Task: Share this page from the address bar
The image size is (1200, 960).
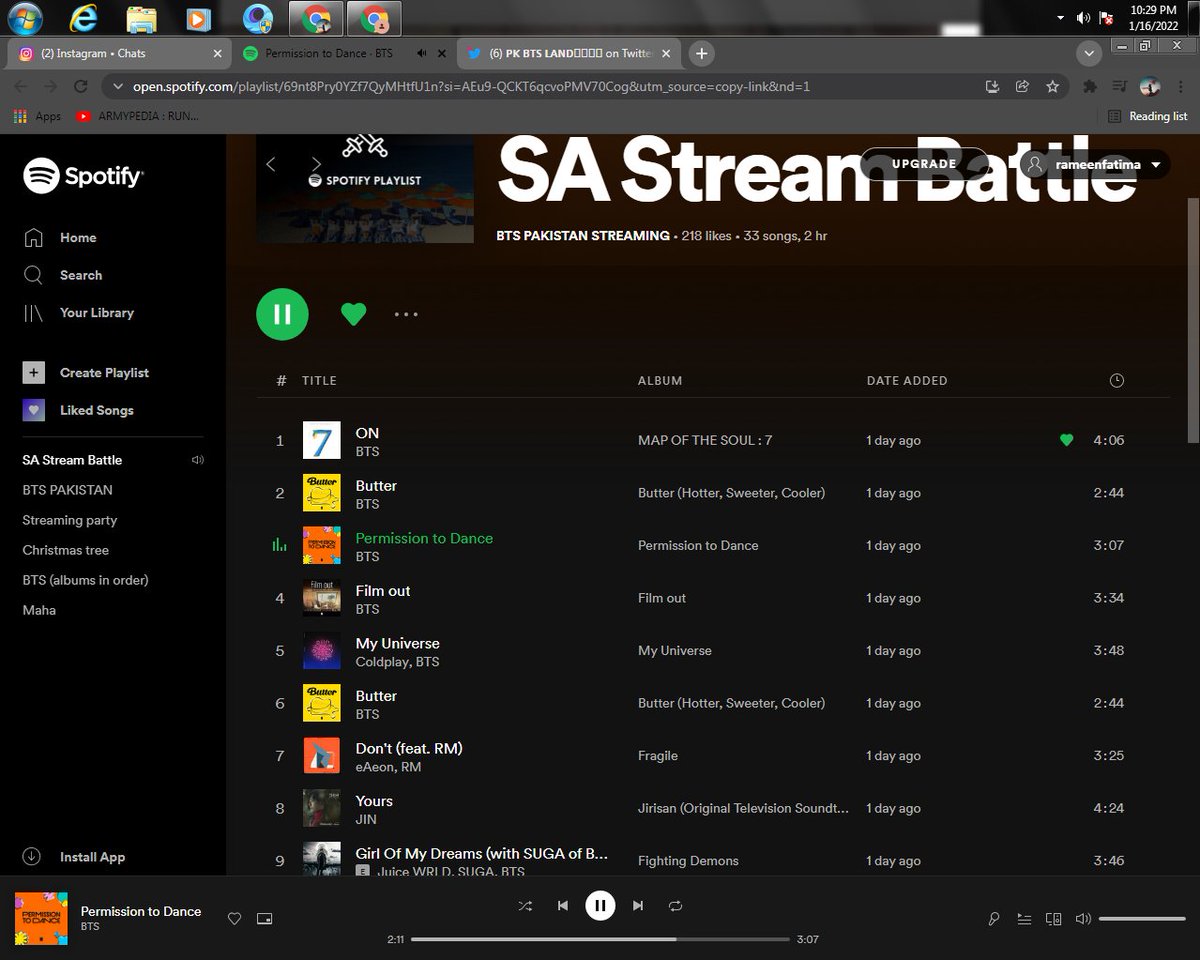Action: pos(1022,86)
